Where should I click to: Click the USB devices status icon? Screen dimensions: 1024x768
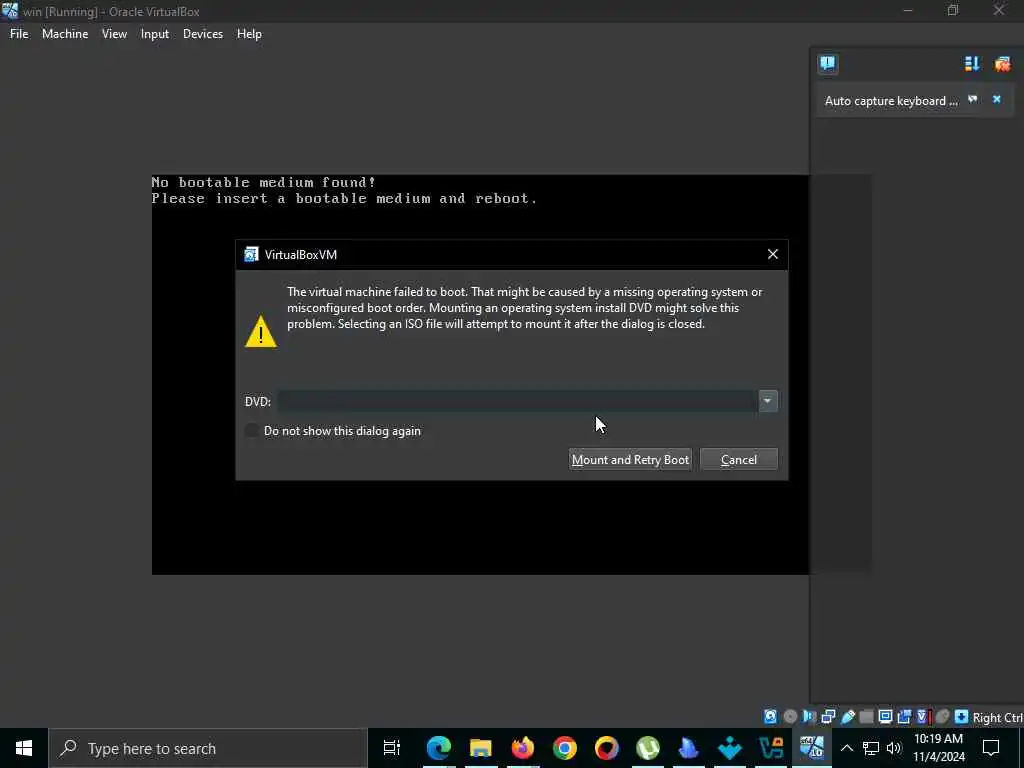pyautogui.click(x=848, y=716)
